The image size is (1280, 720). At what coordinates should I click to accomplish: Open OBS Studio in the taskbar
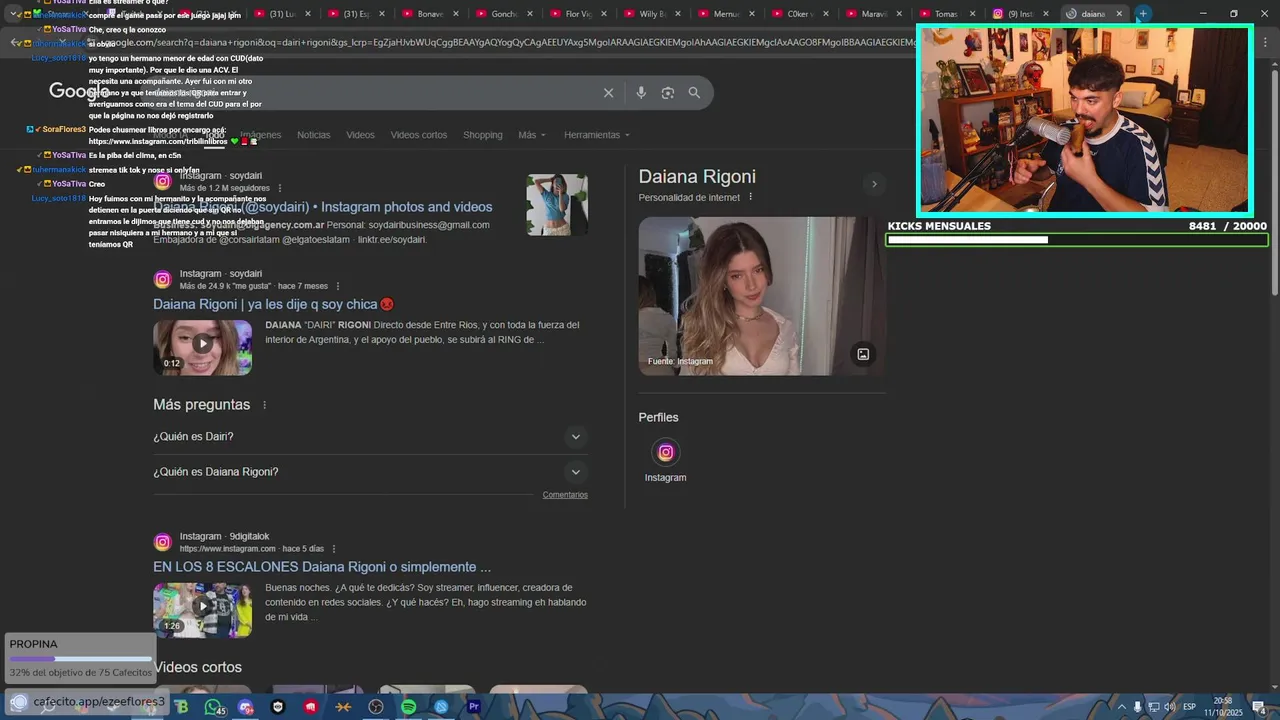point(376,707)
